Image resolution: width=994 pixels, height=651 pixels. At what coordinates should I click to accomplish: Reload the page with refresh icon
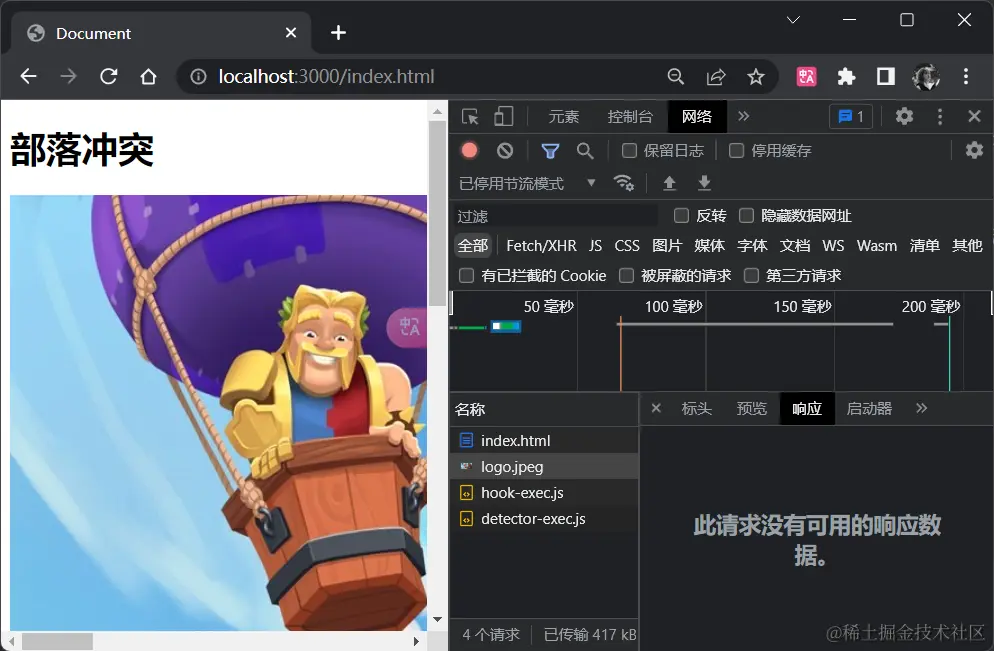point(108,77)
